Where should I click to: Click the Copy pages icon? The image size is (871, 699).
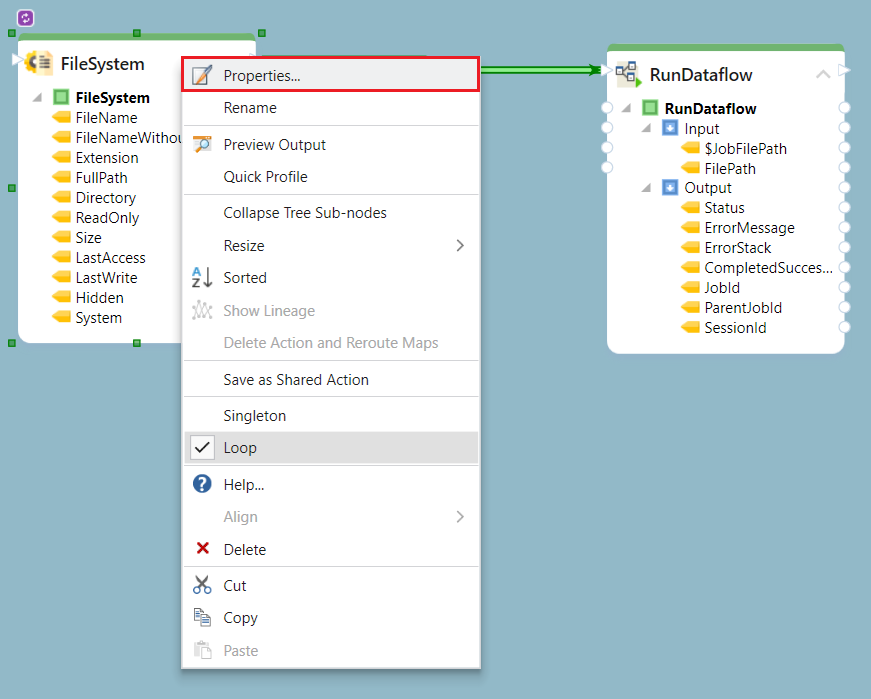[203, 618]
